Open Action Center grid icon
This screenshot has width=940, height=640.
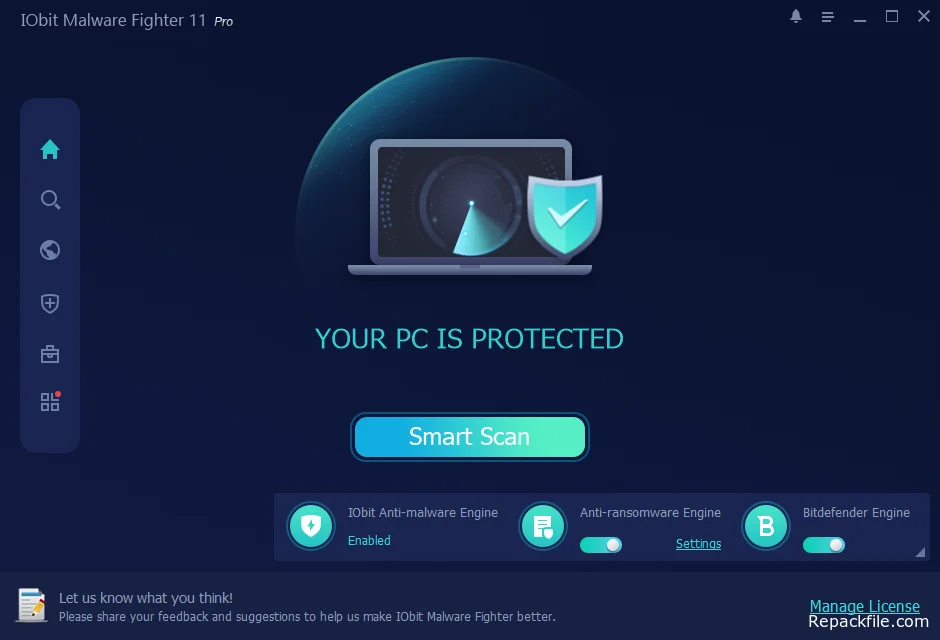coord(50,401)
